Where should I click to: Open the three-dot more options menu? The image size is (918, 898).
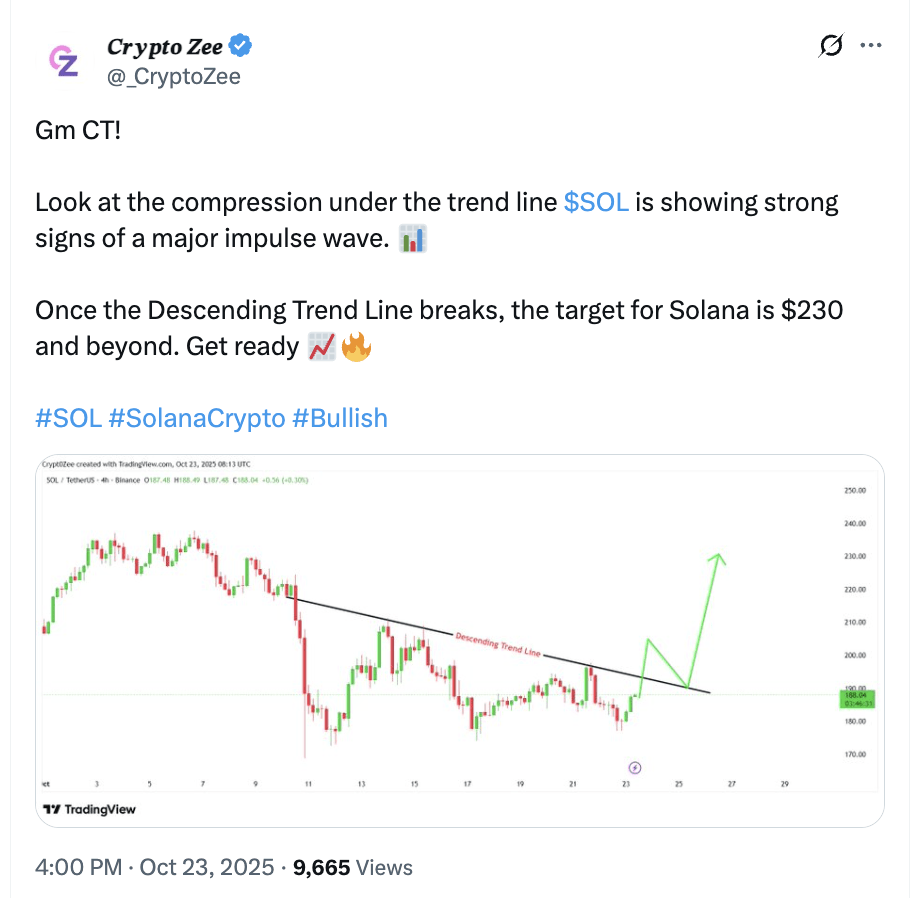(x=871, y=46)
